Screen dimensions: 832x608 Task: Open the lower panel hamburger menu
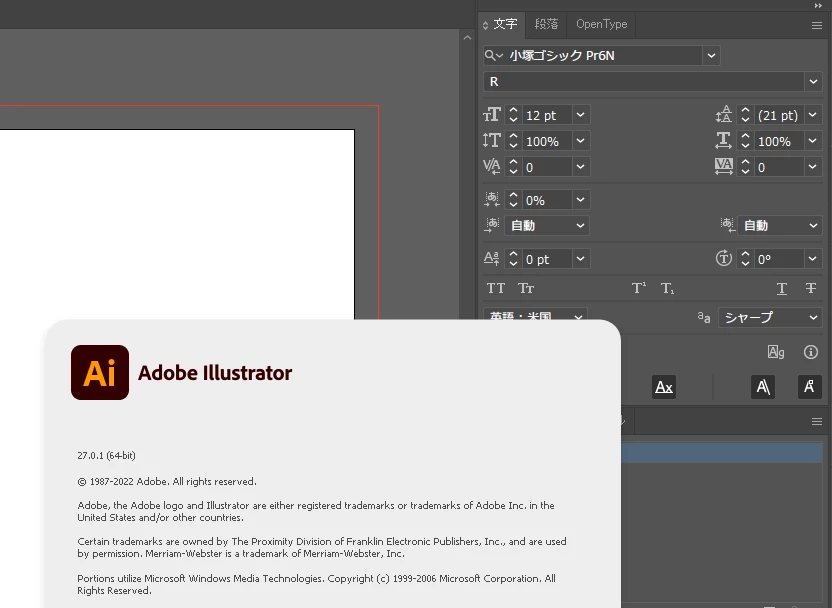(817, 422)
